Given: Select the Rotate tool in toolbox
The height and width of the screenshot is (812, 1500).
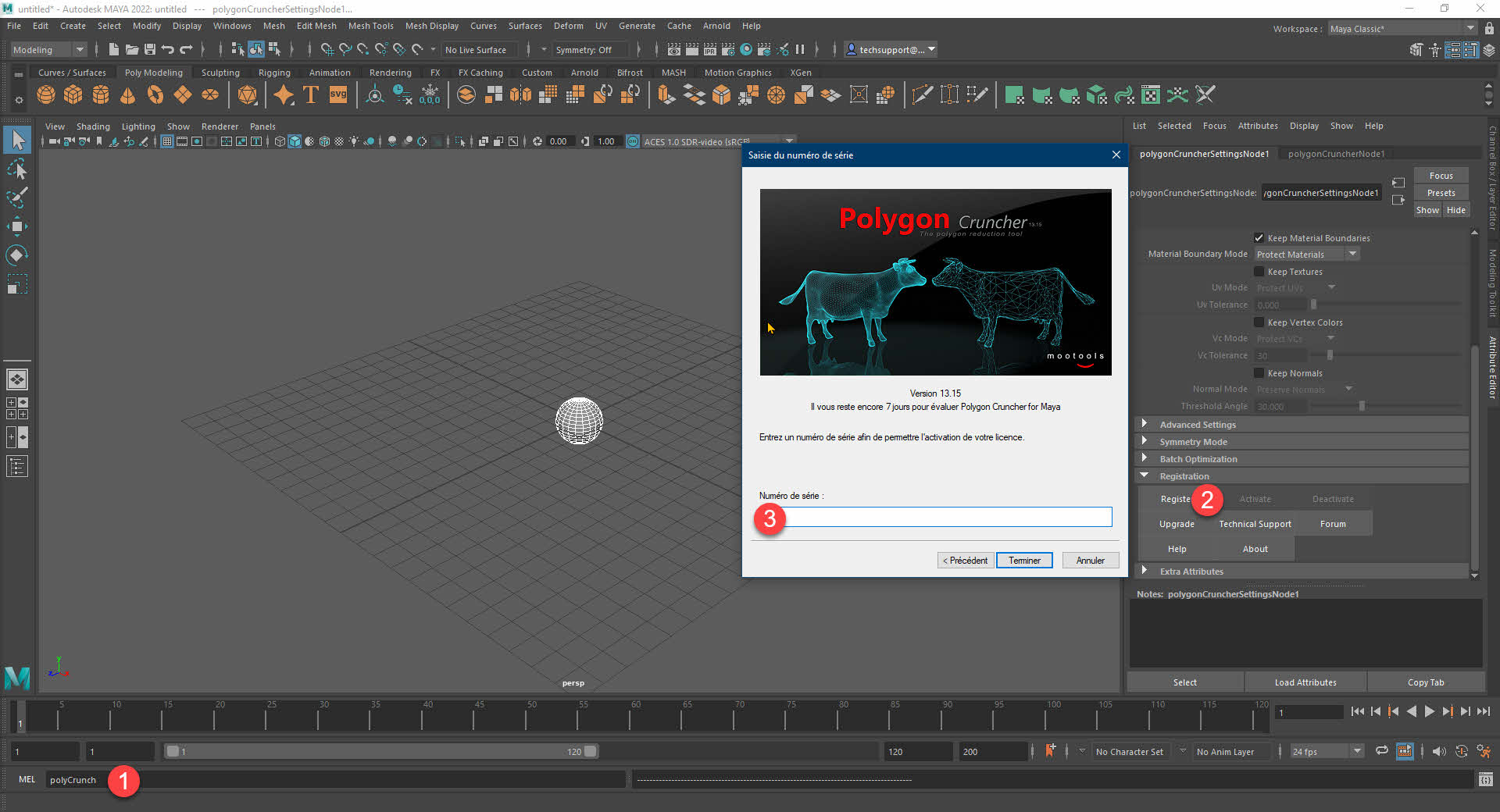Looking at the screenshot, I should click(x=17, y=255).
